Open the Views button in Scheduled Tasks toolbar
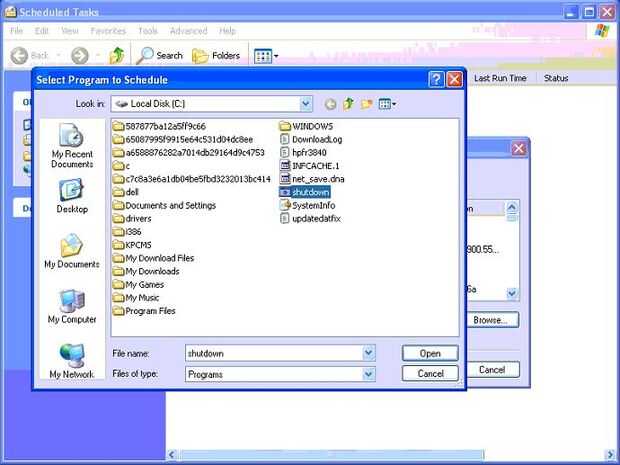 pyautogui.click(x=266, y=56)
